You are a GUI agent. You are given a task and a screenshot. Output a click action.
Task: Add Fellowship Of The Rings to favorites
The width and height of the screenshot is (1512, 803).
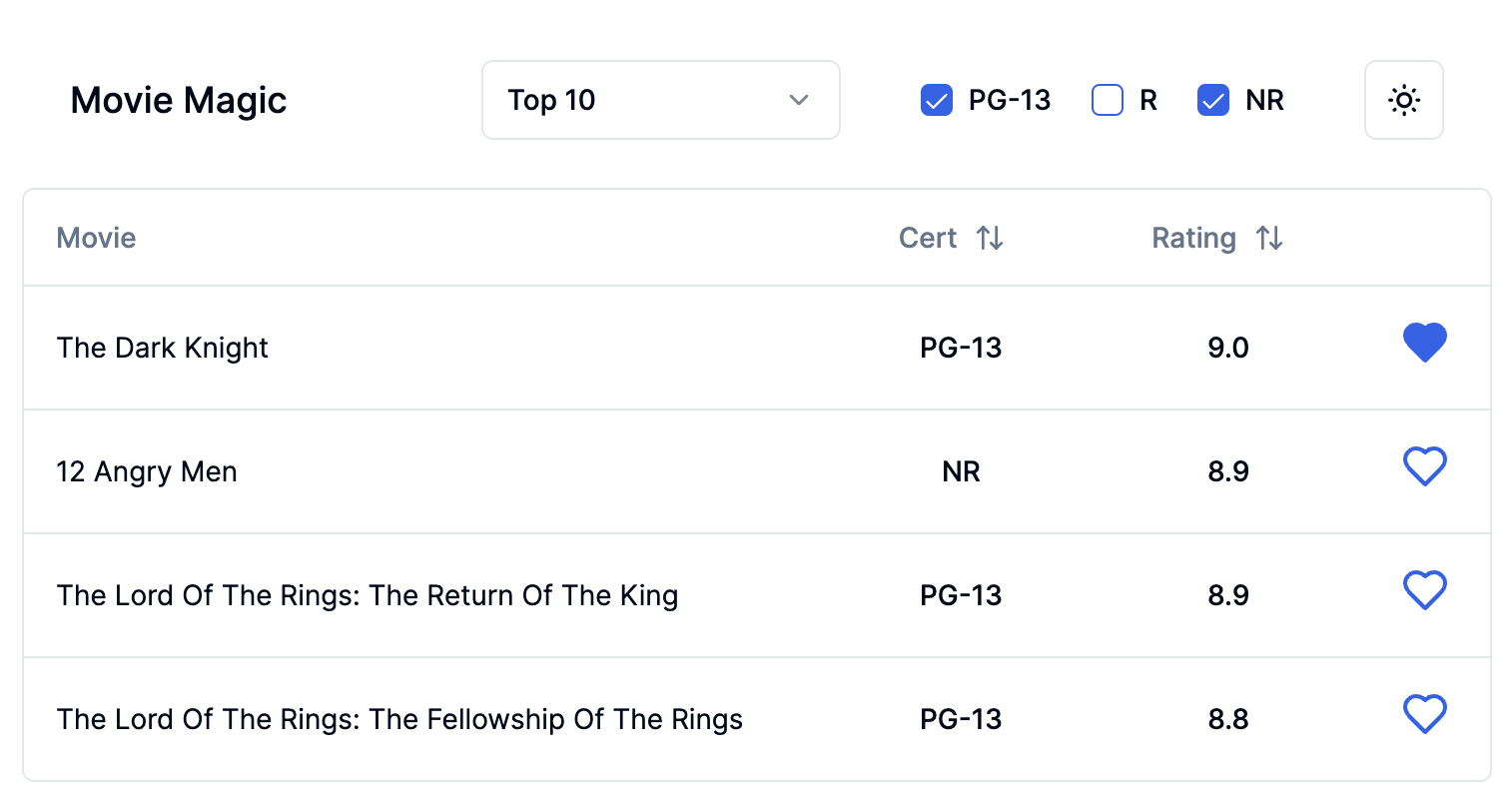click(1425, 715)
